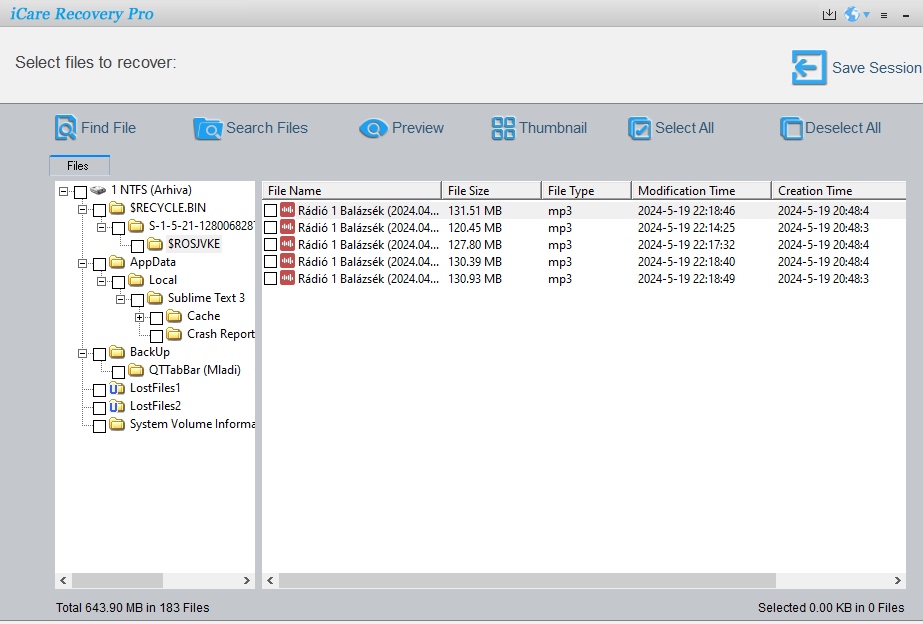The image size is (923, 624).
Task: Click the Thumbnail grid icon
Action: 503,128
